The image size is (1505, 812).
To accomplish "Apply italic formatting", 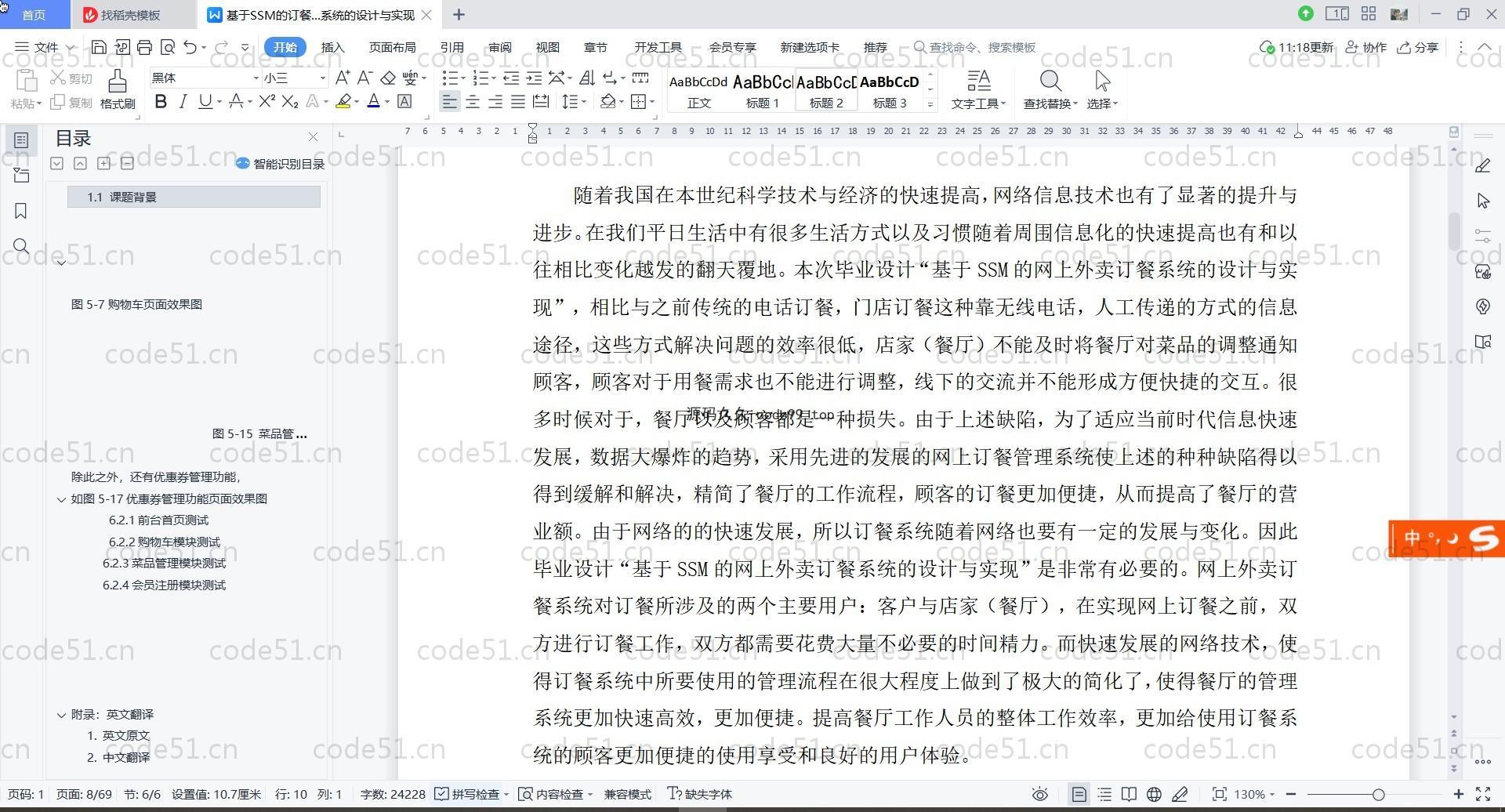I will point(183,102).
